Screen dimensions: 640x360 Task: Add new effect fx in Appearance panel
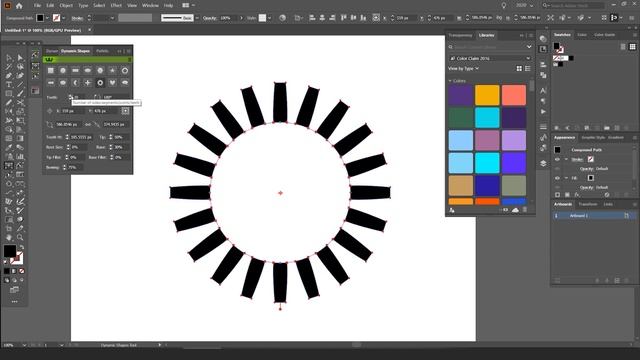coord(577,195)
